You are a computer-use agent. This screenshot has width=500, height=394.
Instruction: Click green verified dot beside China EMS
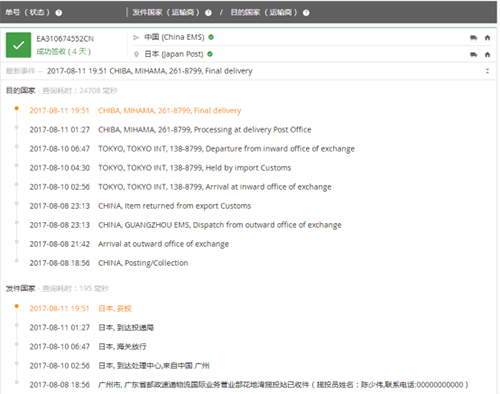click(x=211, y=37)
